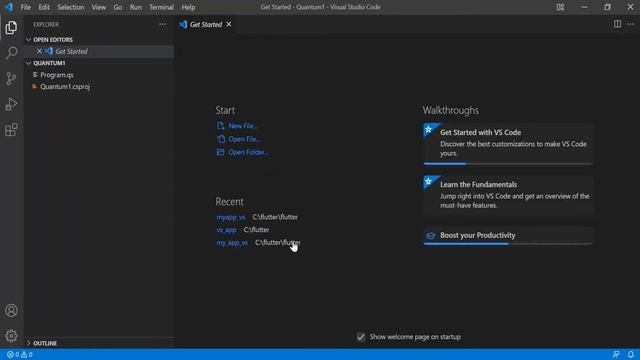This screenshot has width=640, height=360.
Task: Open Get Started with VS Code walkthrough
Action: coord(508,143)
